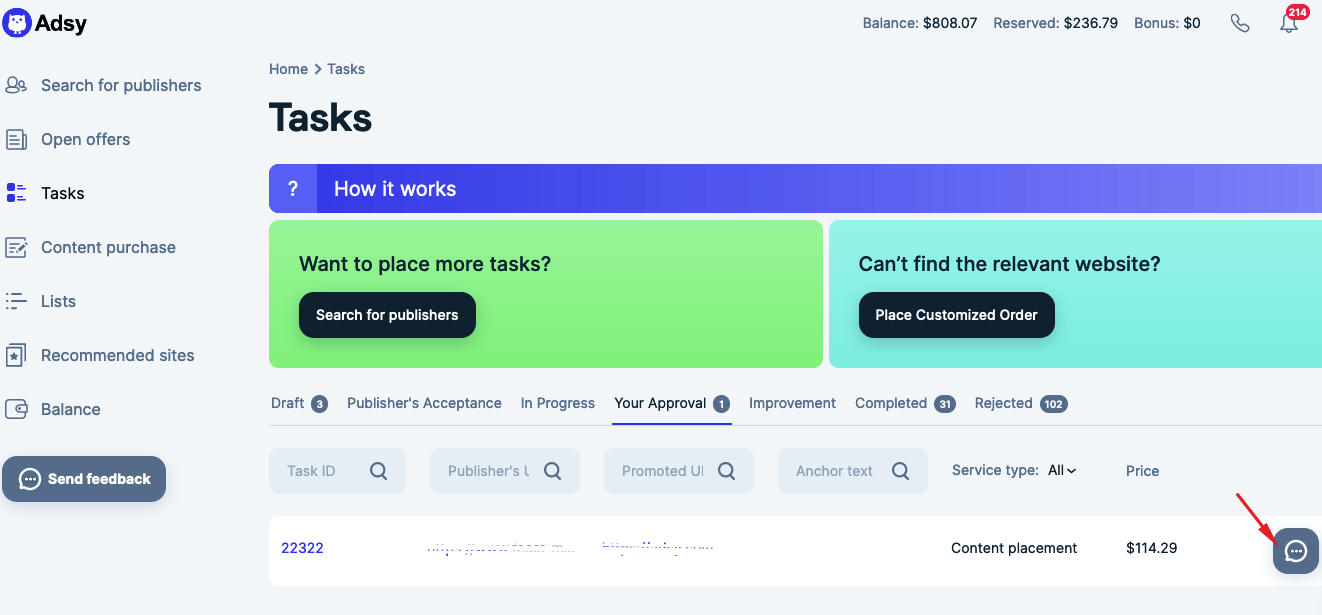Image resolution: width=1322 pixels, height=615 pixels.
Task: Click the Content placement cell
Action: 1014,548
